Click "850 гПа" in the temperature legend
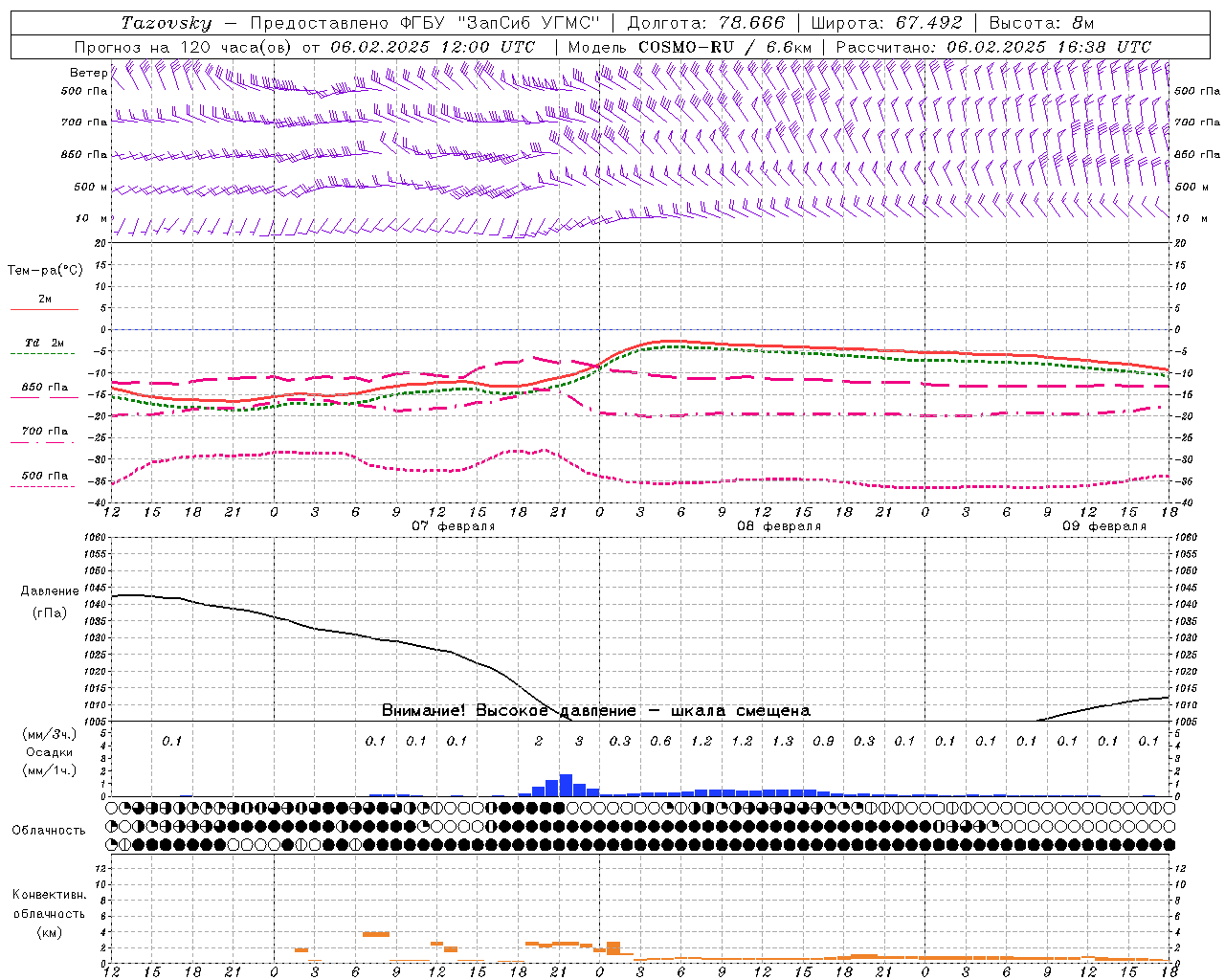 pyautogui.click(x=44, y=388)
